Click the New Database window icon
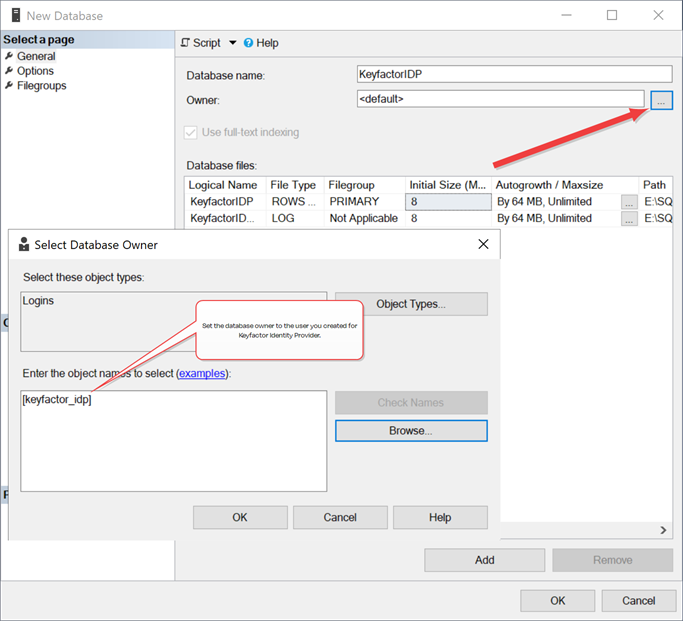The width and height of the screenshot is (683, 621). 16,15
